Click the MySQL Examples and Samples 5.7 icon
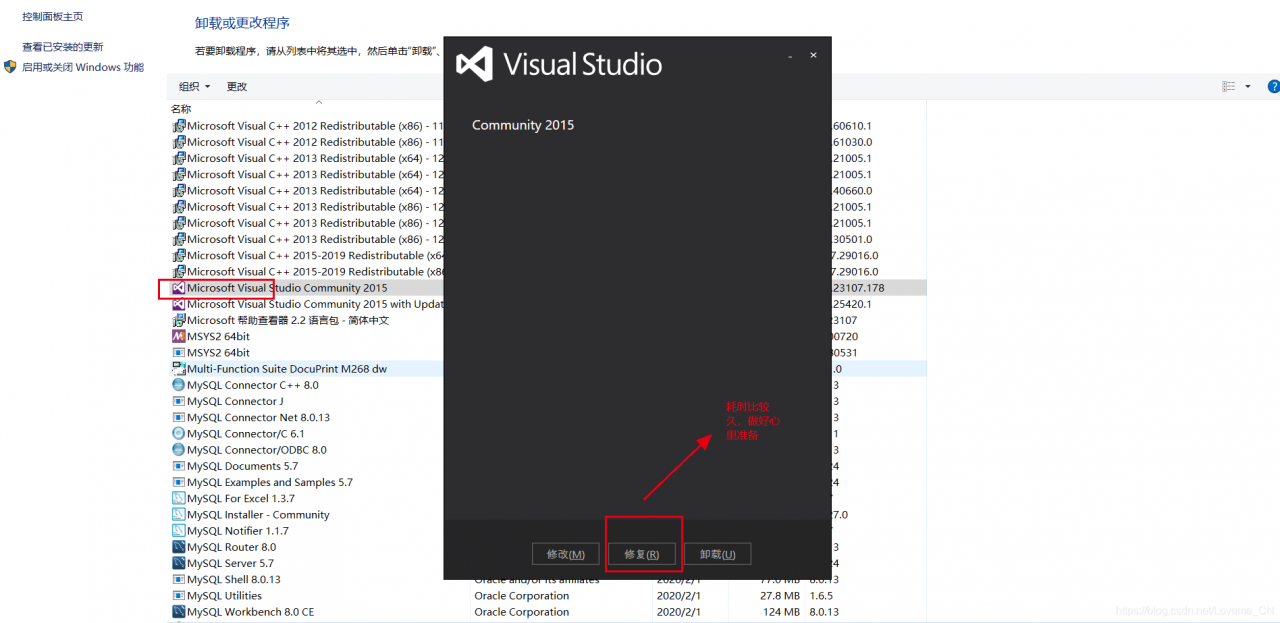Viewport: 1280px width, 623px height. click(x=179, y=482)
